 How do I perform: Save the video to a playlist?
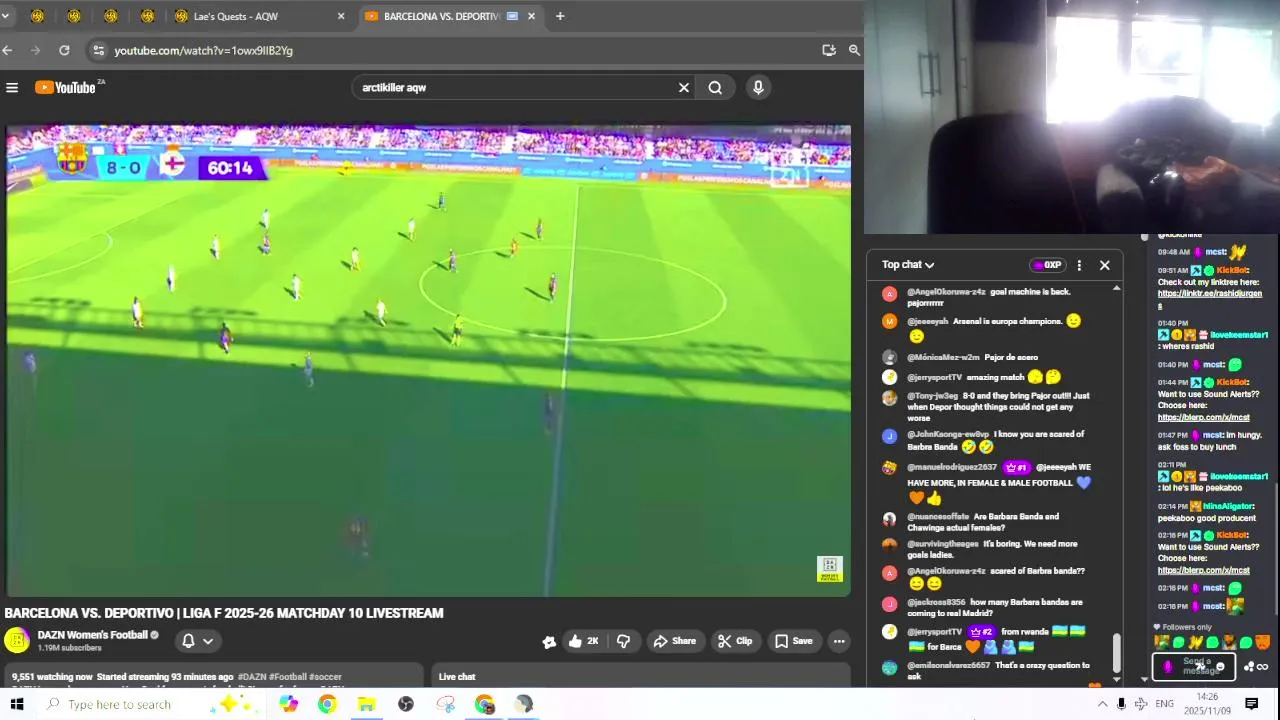point(793,641)
